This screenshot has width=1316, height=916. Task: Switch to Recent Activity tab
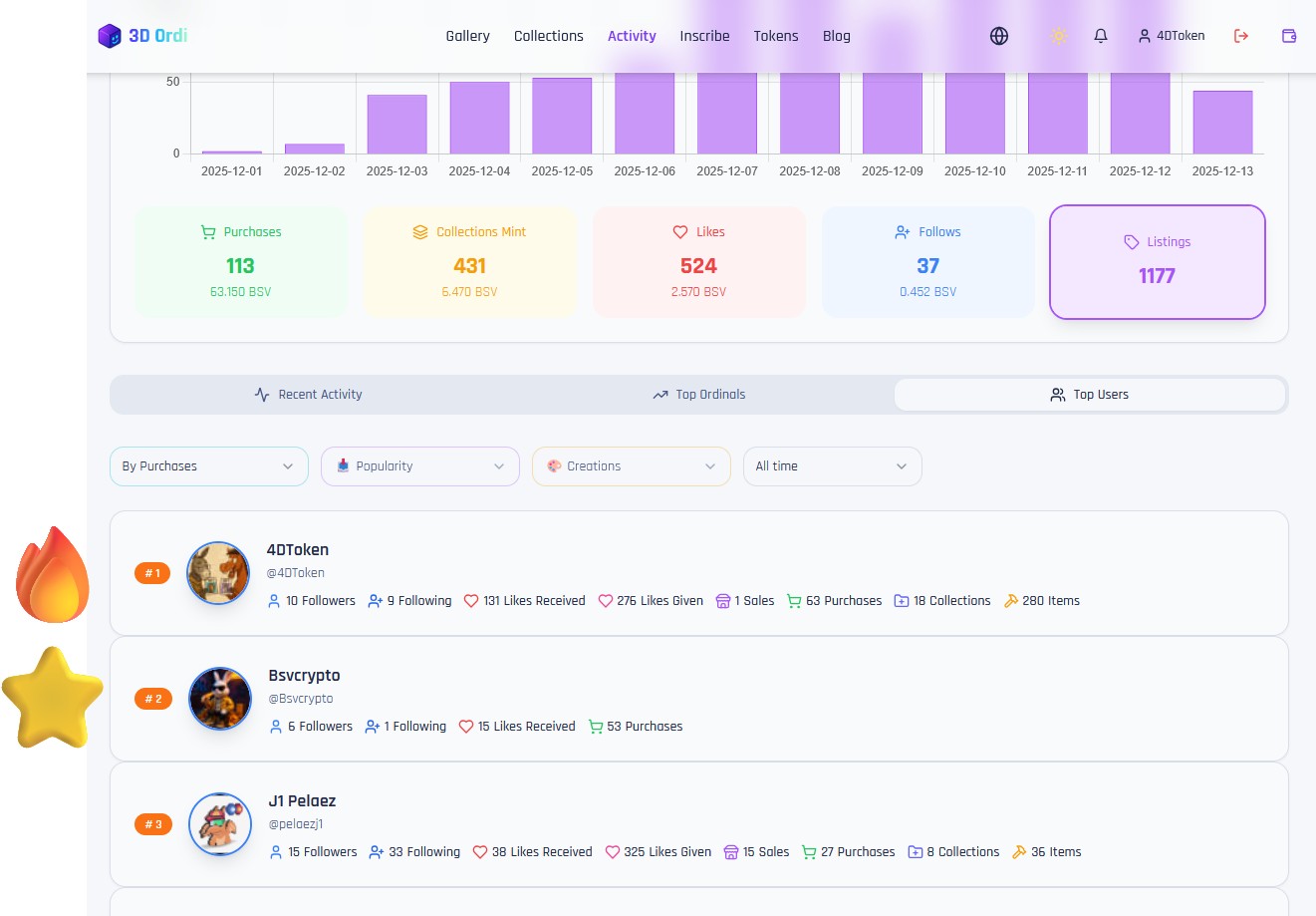point(308,395)
